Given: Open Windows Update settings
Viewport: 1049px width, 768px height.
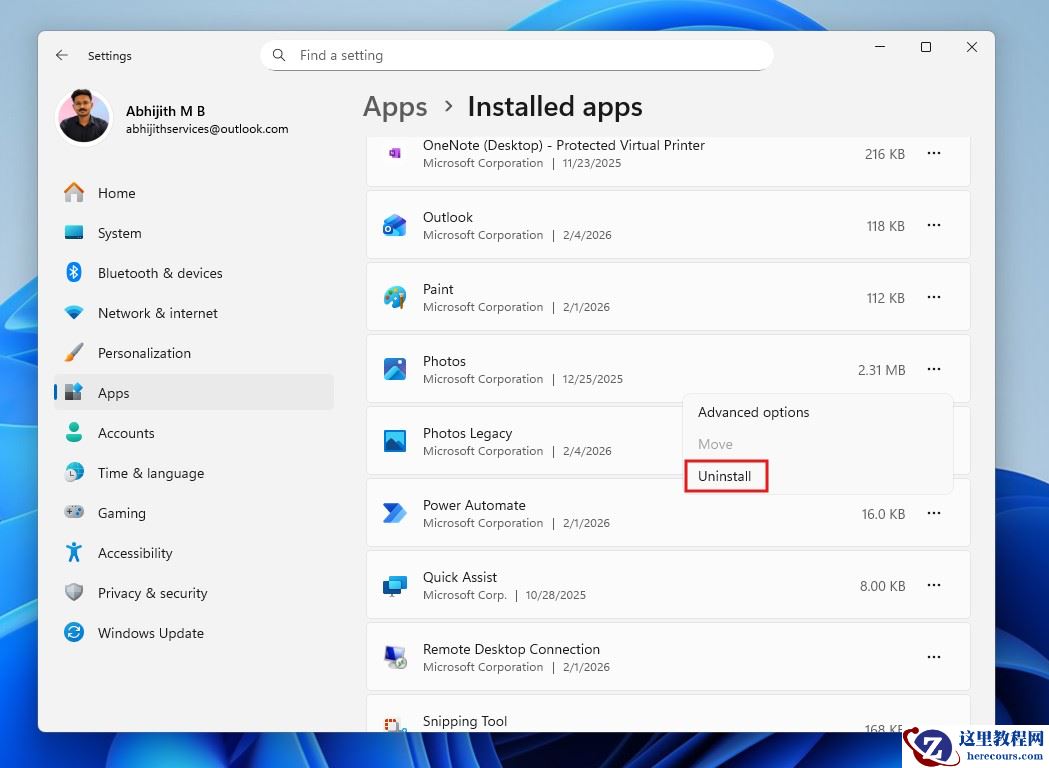Looking at the screenshot, I should 150,633.
